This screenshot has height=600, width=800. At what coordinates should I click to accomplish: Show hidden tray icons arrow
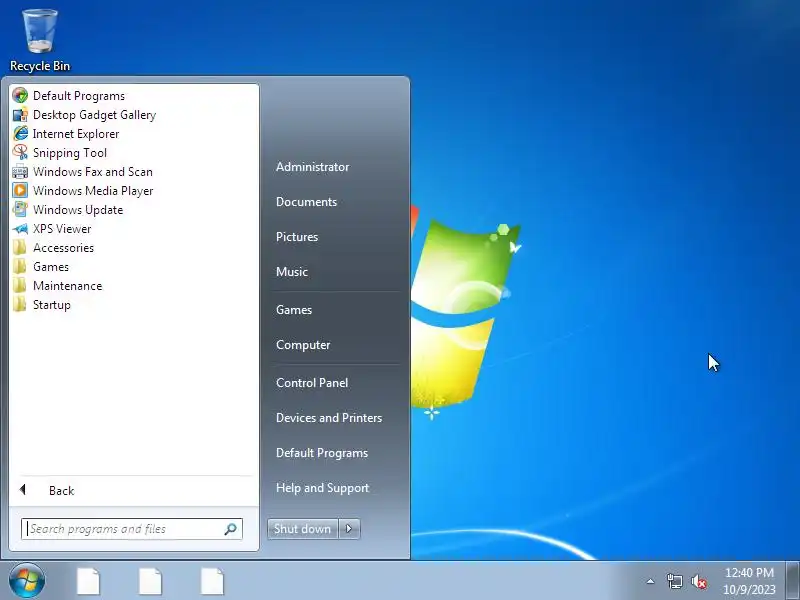pyautogui.click(x=651, y=581)
